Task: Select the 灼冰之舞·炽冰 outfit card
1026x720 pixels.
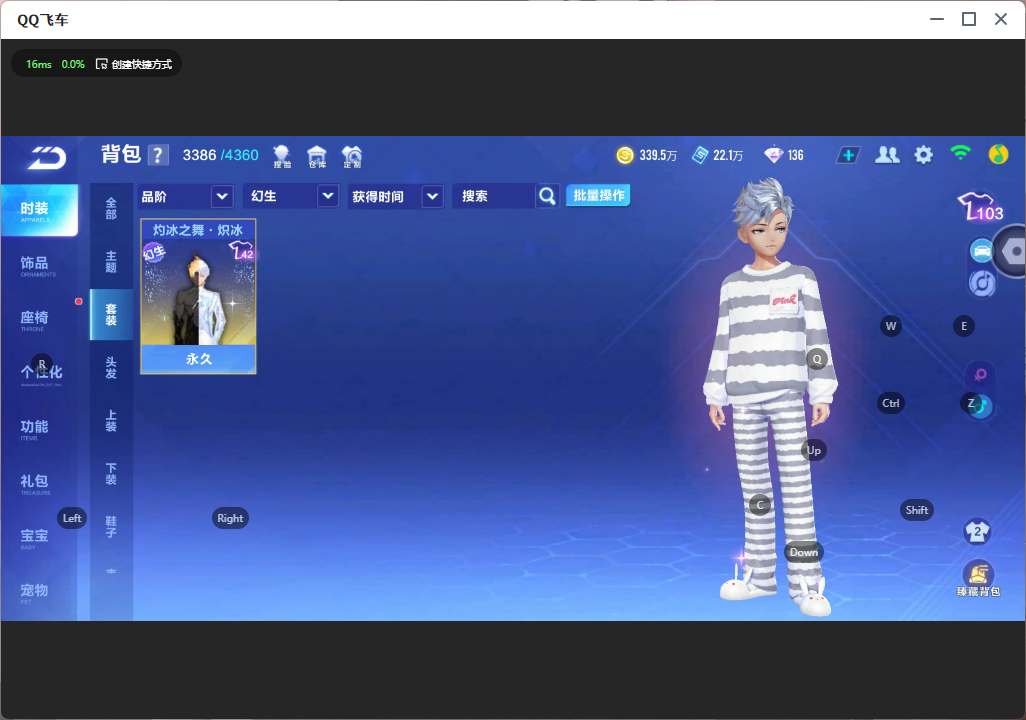Action: click(x=198, y=297)
